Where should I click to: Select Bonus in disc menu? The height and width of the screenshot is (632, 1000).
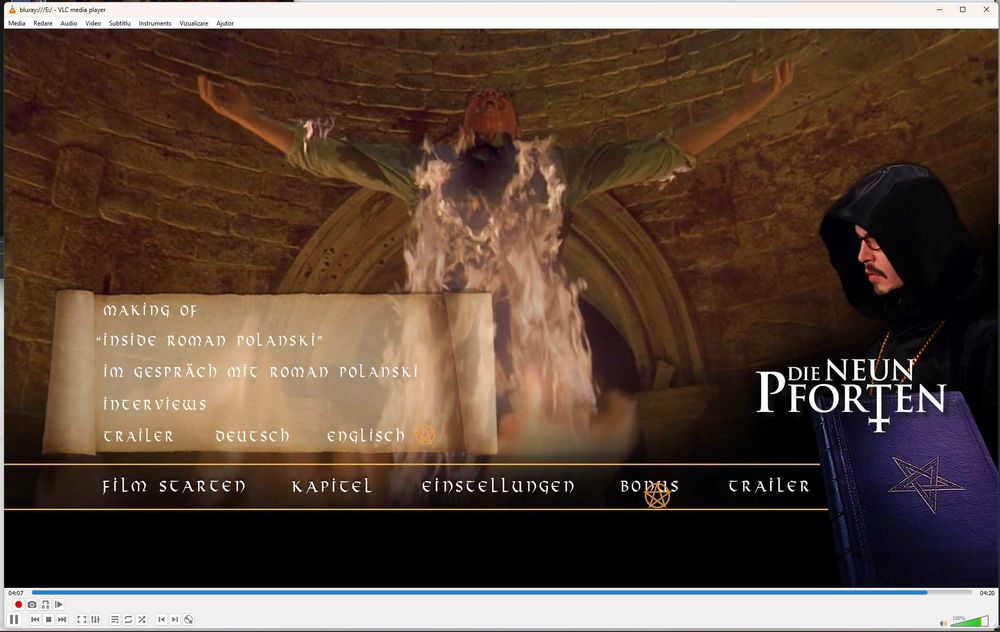pos(649,487)
